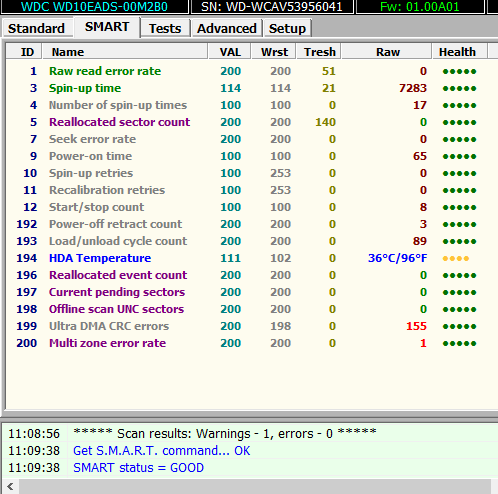Click the yellow health dots for HDA Temperature

[456, 258]
